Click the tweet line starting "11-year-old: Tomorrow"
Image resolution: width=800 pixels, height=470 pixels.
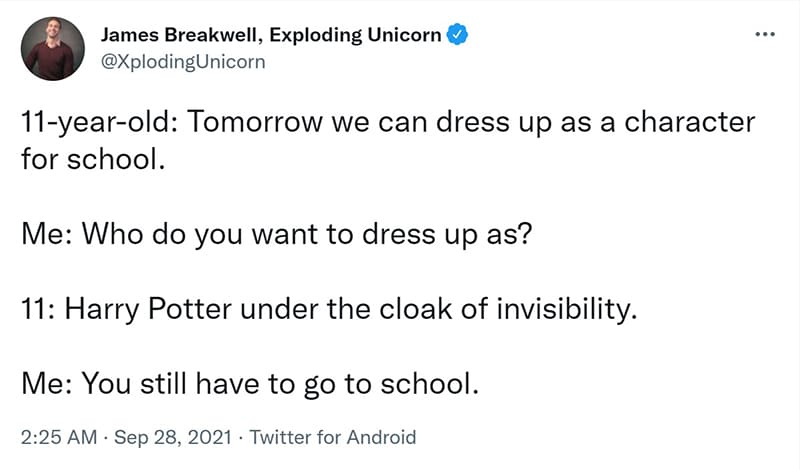pos(388,123)
